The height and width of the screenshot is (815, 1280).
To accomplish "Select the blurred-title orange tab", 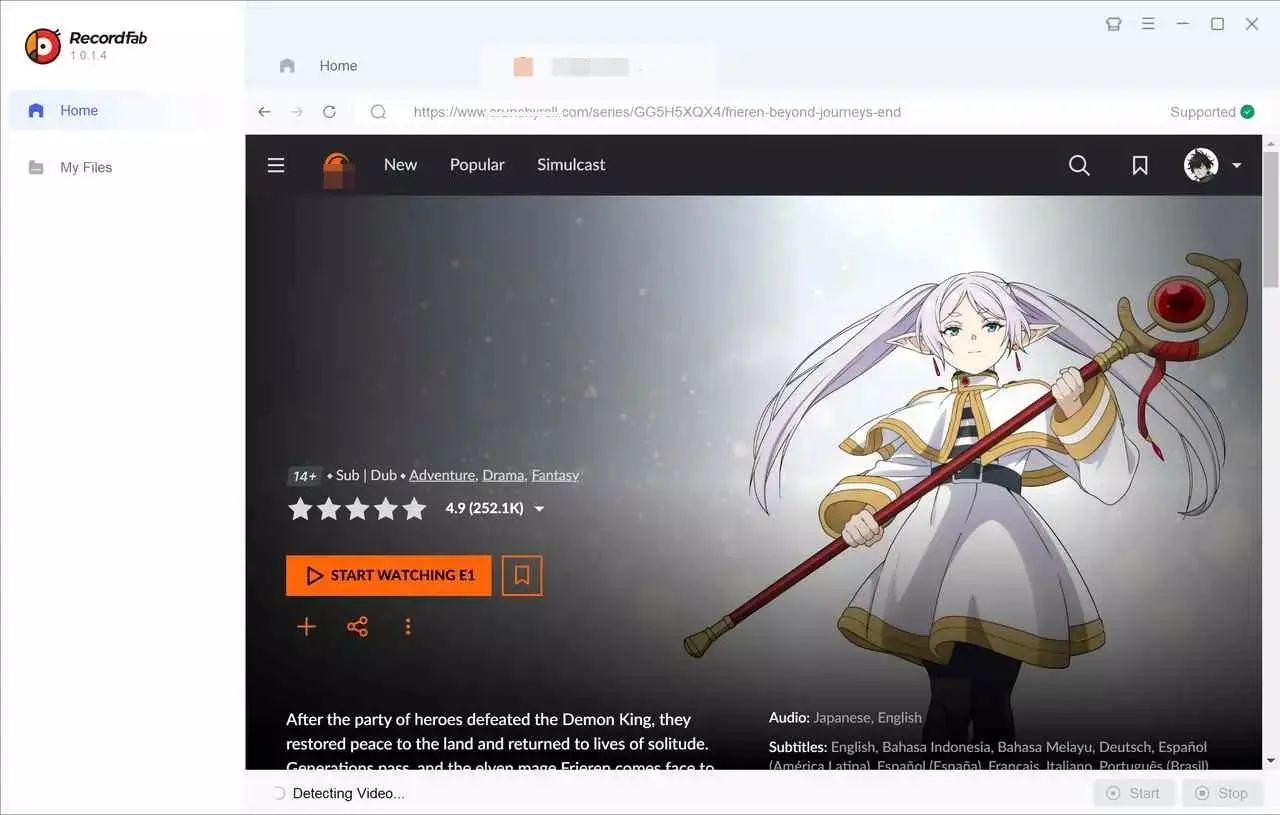I will 597,67.
